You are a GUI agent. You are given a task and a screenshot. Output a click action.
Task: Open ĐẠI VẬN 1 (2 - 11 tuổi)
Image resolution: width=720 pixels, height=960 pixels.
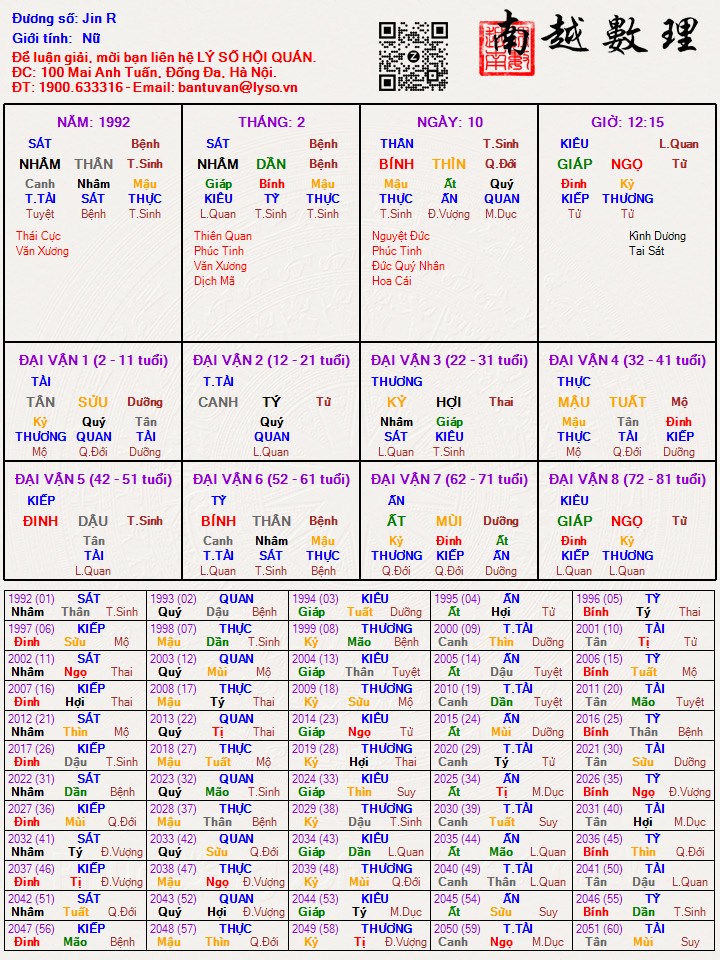coord(93,360)
